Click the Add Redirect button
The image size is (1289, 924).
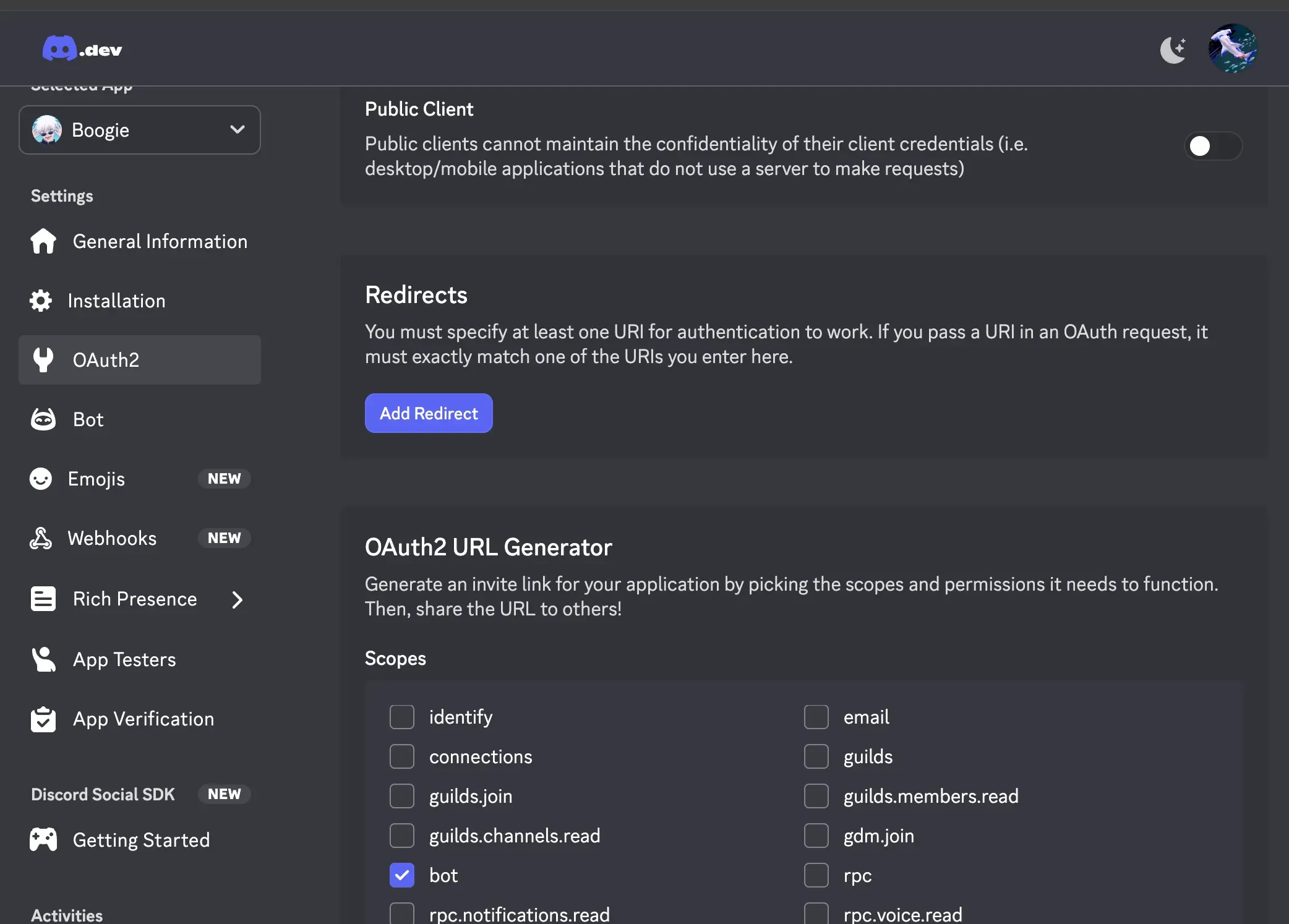click(429, 413)
